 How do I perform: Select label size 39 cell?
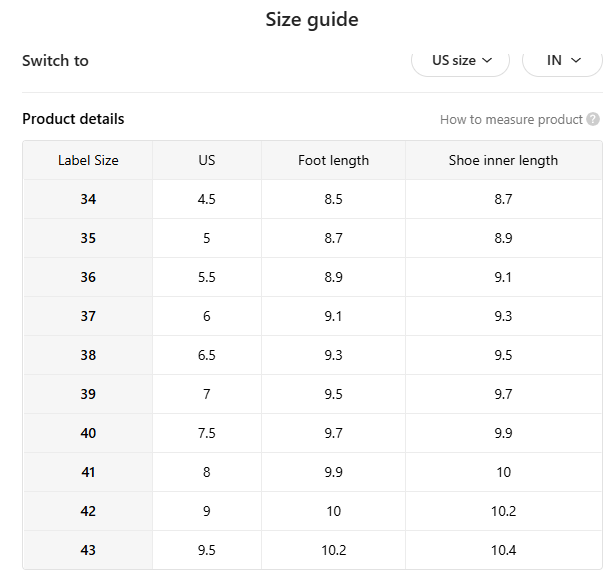pos(88,394)
